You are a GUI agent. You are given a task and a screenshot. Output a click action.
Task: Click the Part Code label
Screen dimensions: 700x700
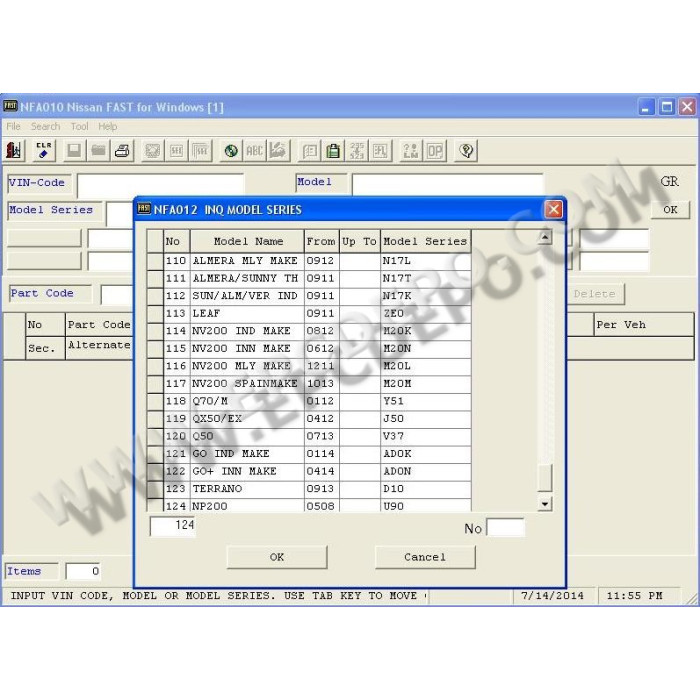pyautogui.click(x=50, y=294)
